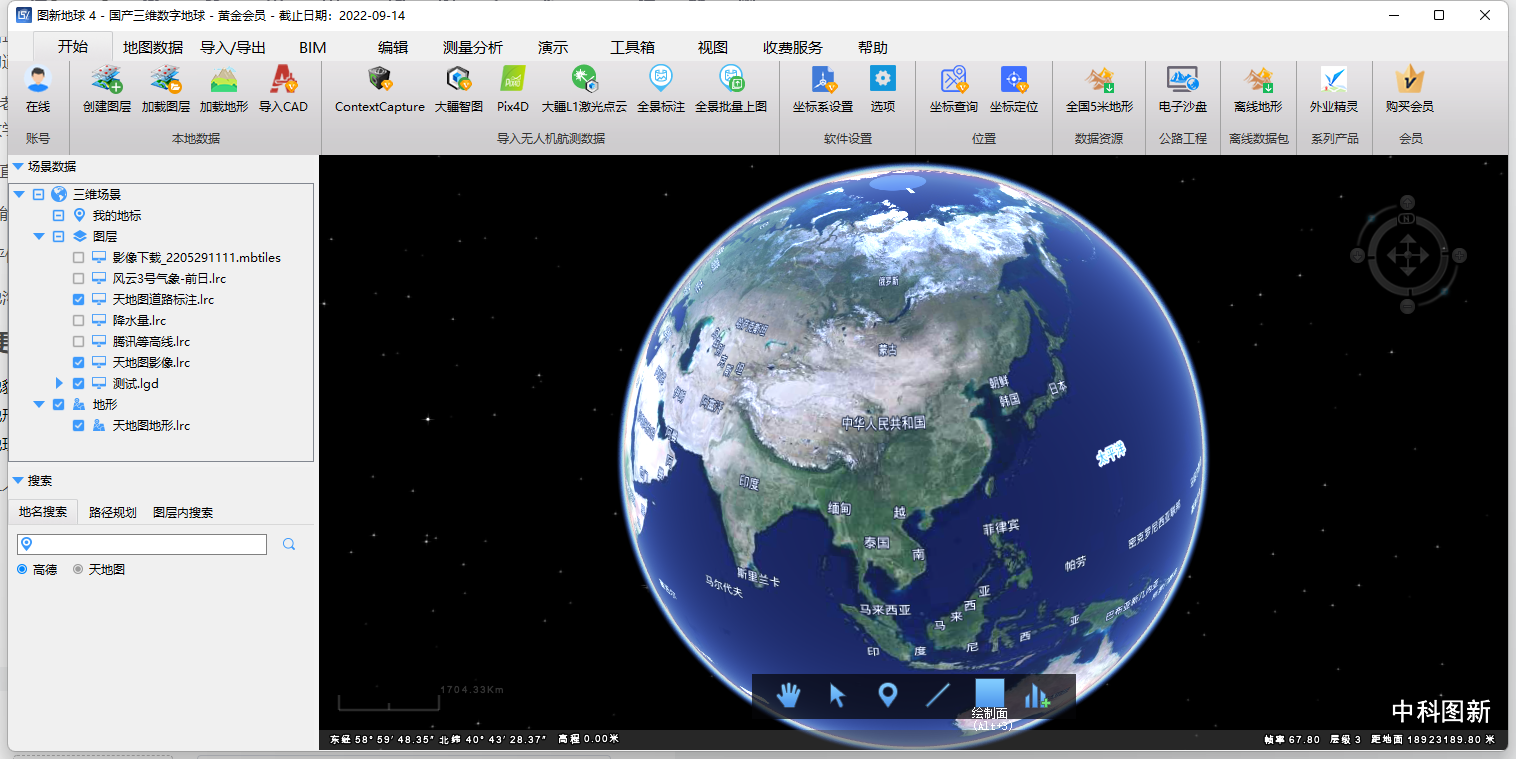Switch to the 导入/导出 tab
Screen dimensions: 1516x759
(x=233, y=47)
